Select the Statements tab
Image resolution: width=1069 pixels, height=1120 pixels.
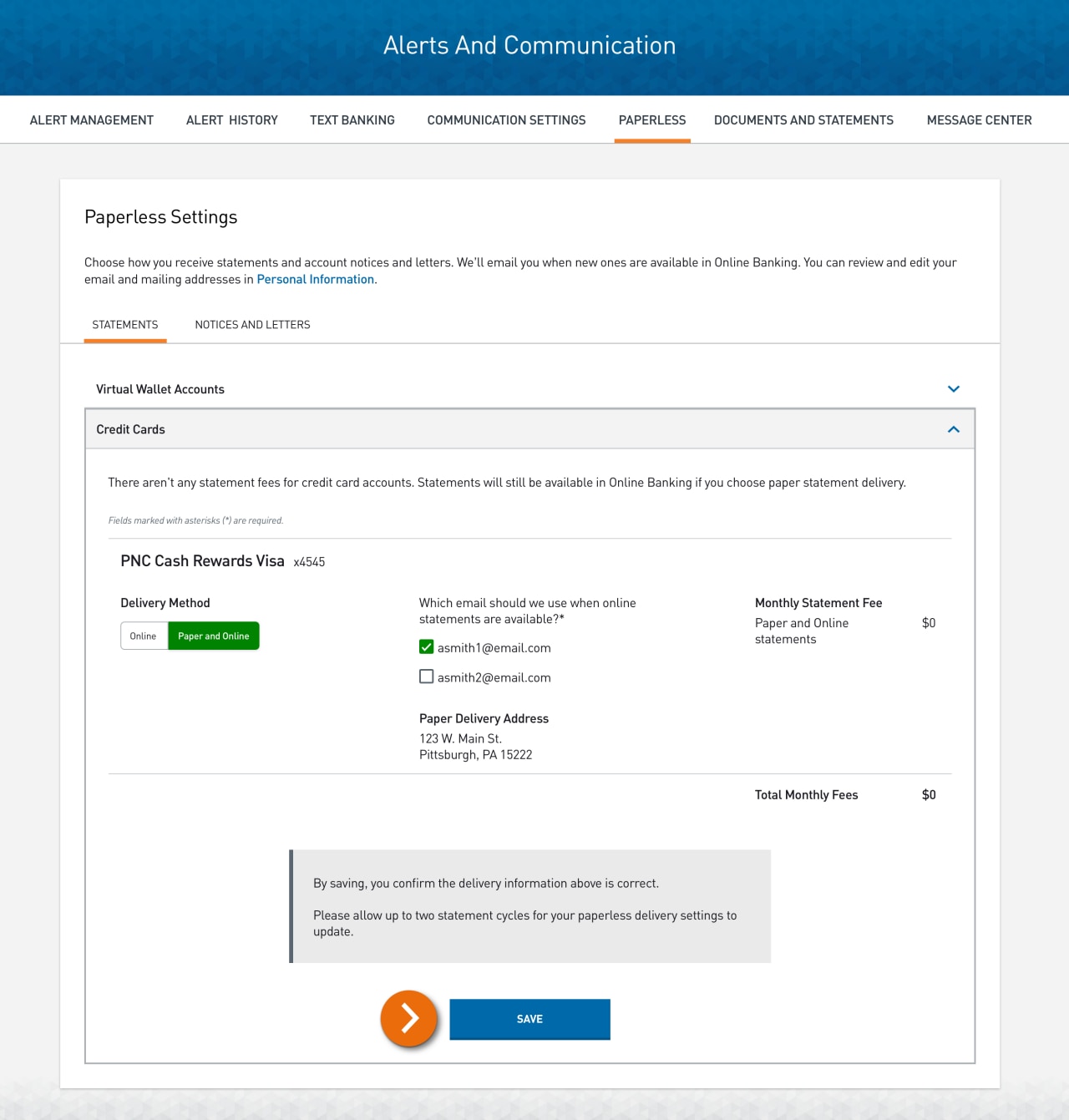click(x=124, y=324)
